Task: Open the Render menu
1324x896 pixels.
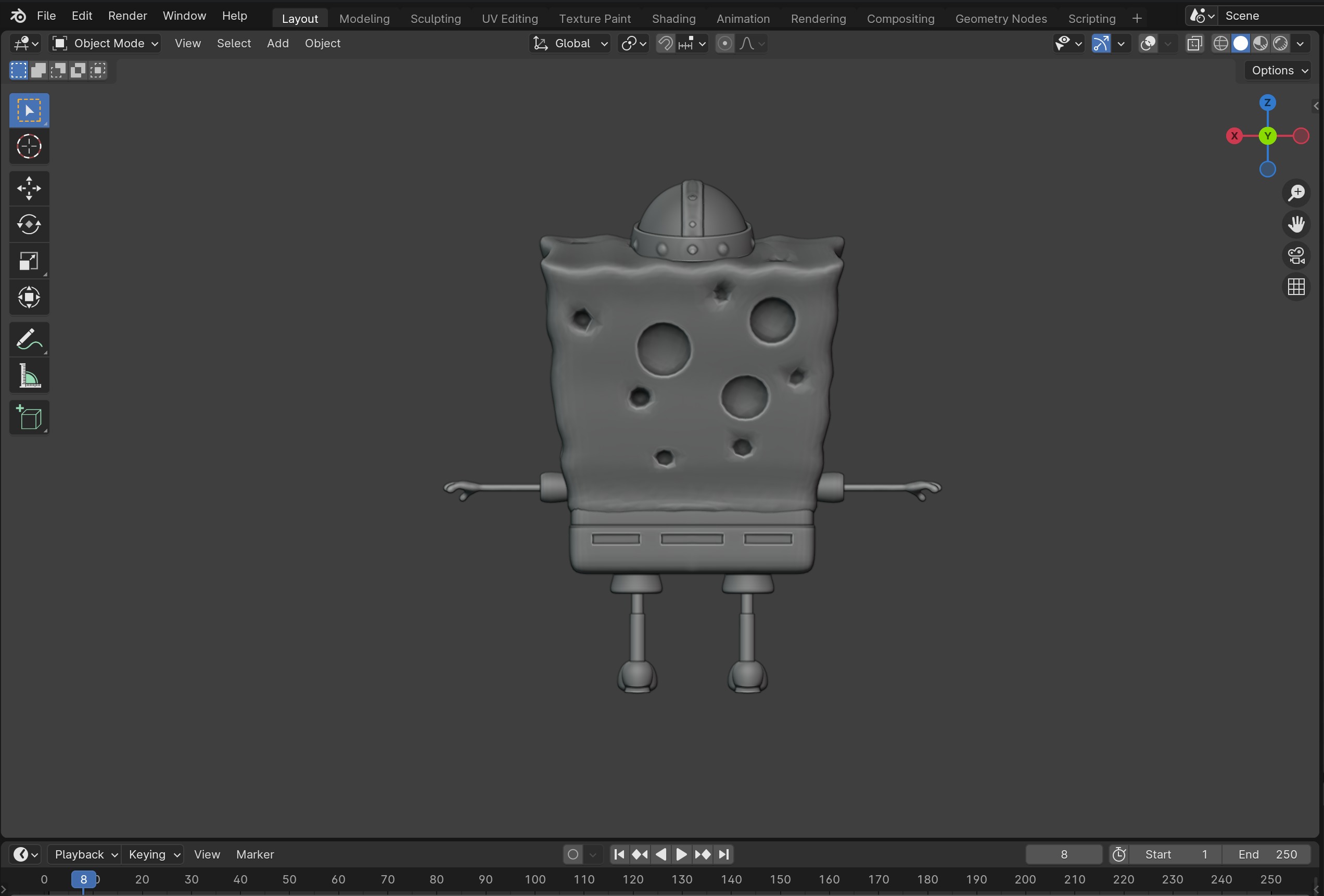Action: (128, 16)
